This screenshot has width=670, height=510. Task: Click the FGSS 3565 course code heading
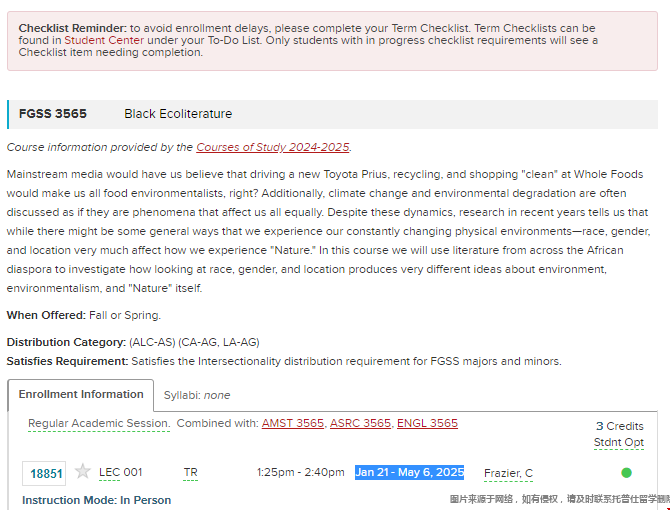coord(53,114)
